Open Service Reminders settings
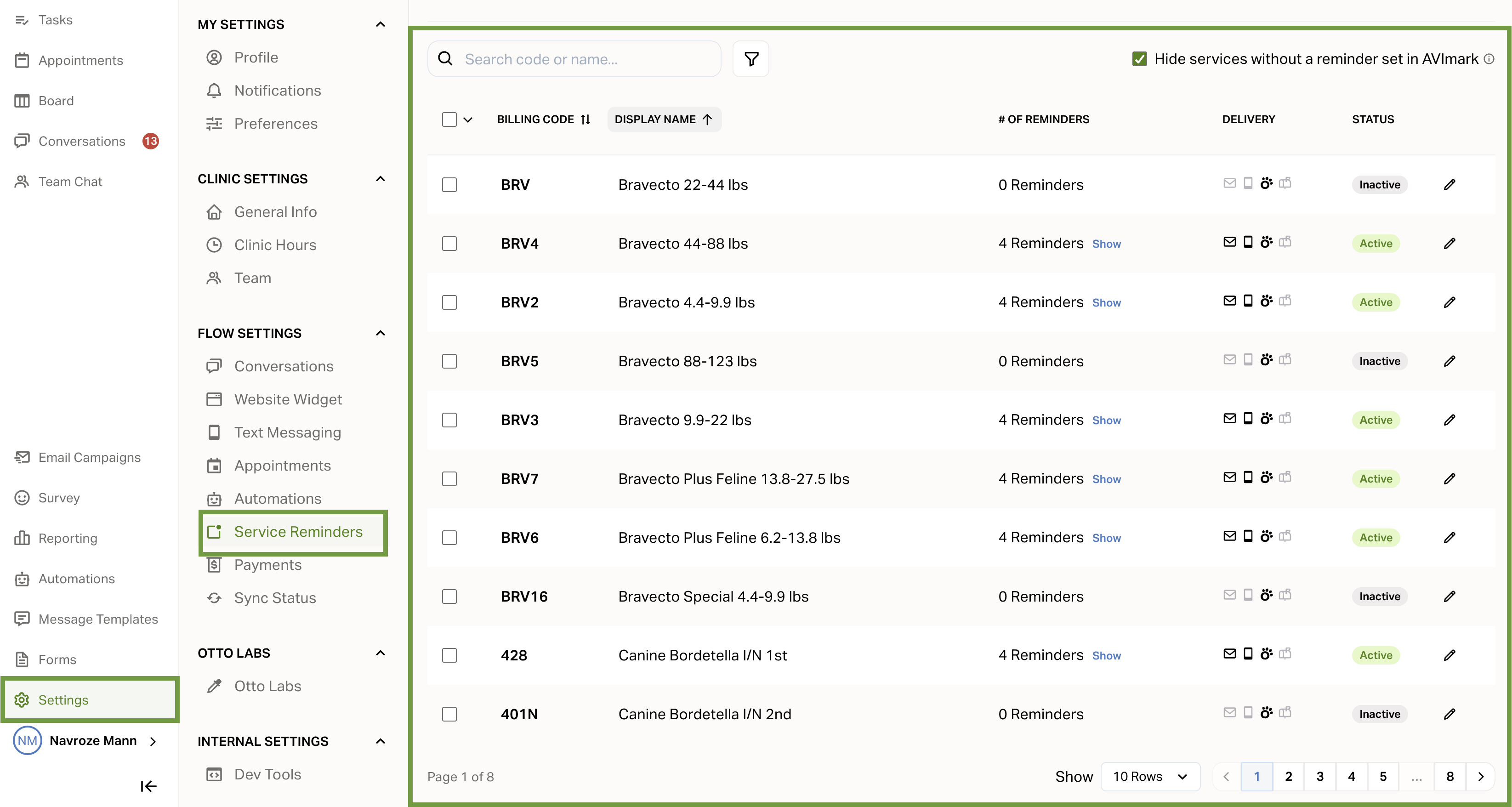Viewport: 1512px width, 807px height. pos(294,532)
